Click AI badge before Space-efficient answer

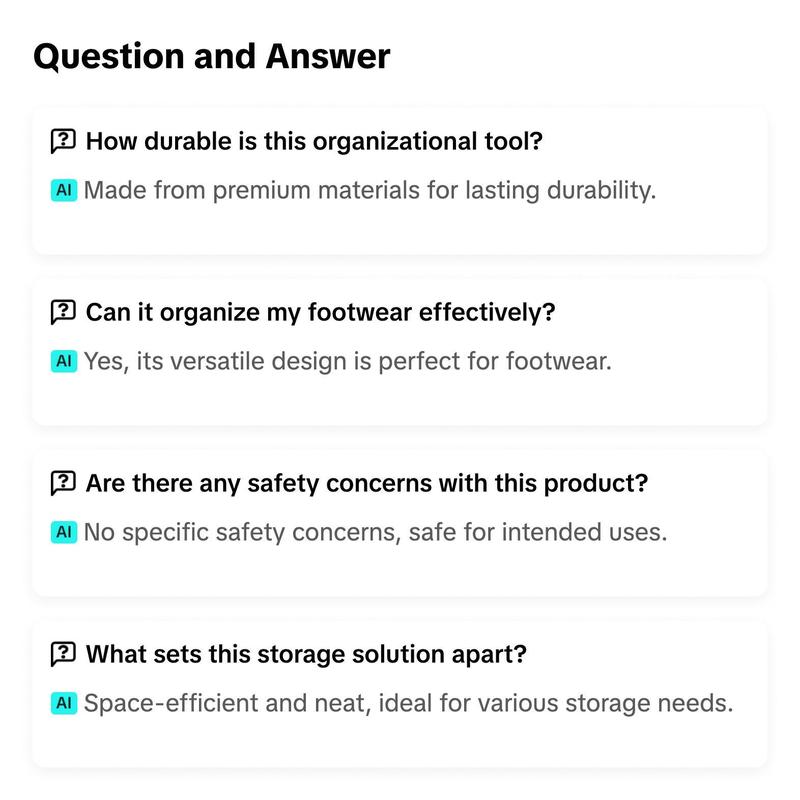pos(64,703)
